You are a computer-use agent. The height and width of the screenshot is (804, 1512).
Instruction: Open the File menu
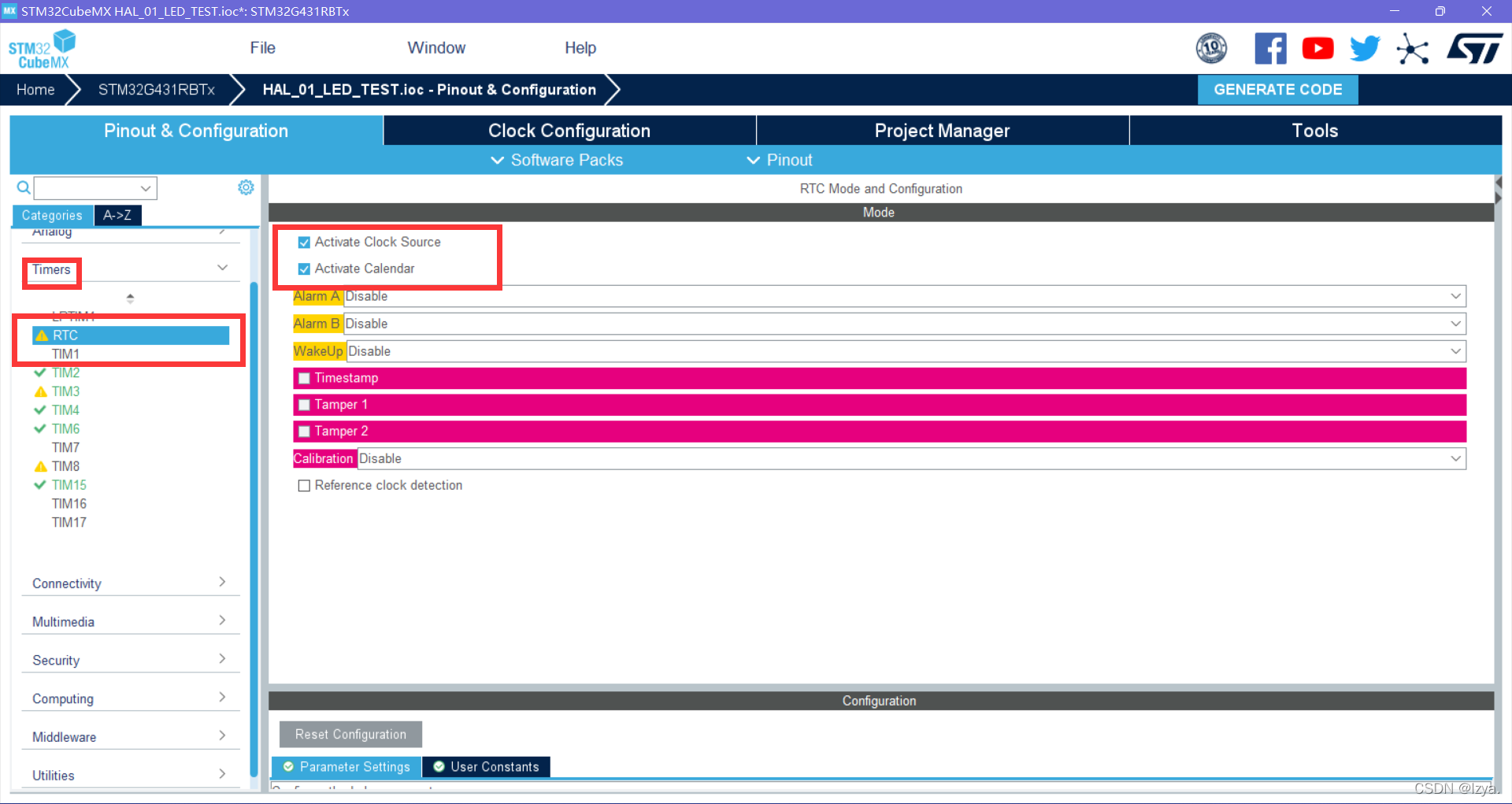pyautogui.click(x=262, y=48)
